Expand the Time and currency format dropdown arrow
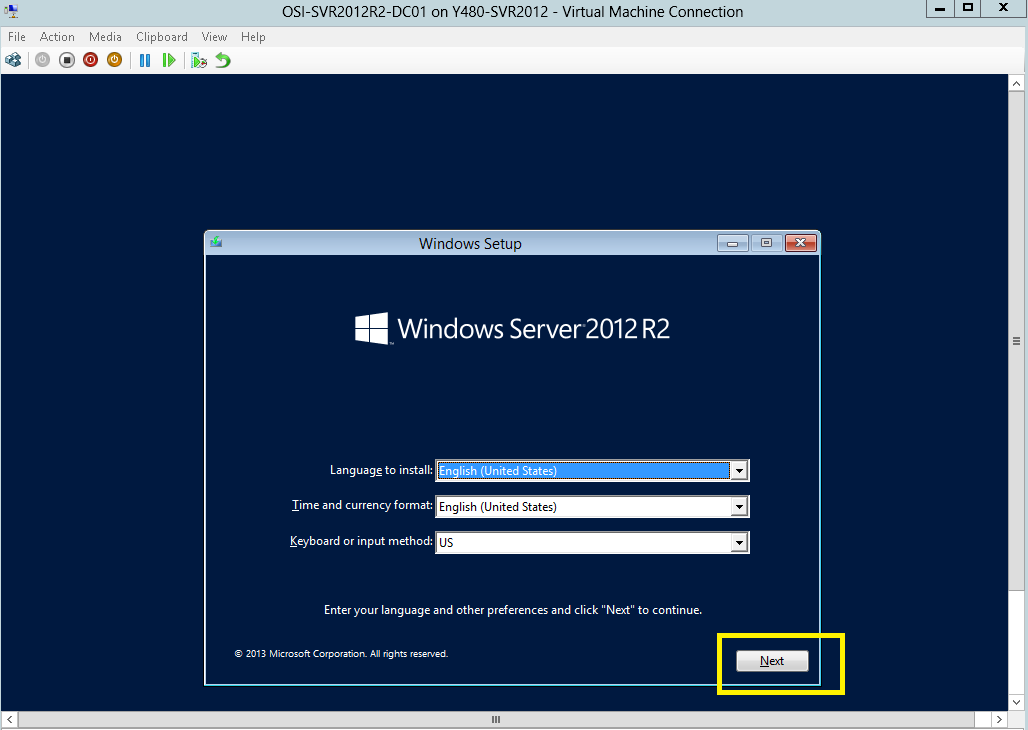1028x730 pixels. click(x=739, y=506)
